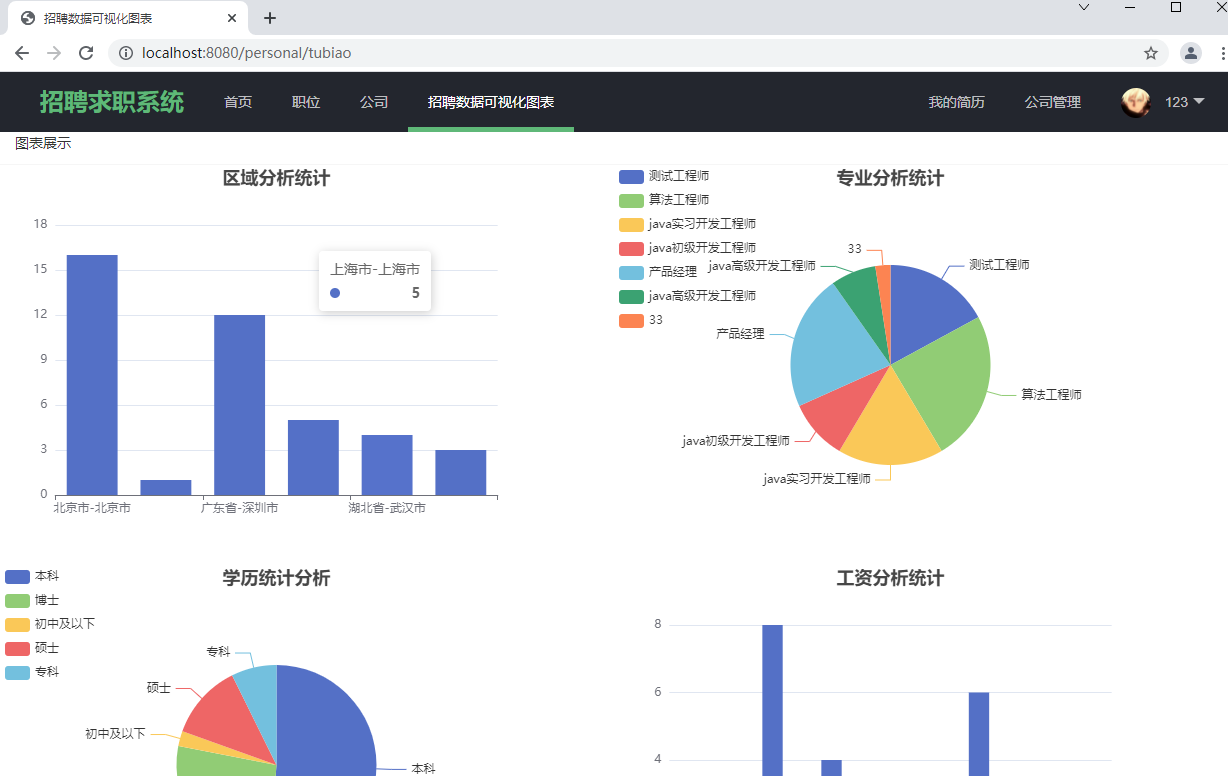Image resolution: width=1228 pixels, height=776 pixels.
Task: Click the address bar URL field
Action: 636,53
